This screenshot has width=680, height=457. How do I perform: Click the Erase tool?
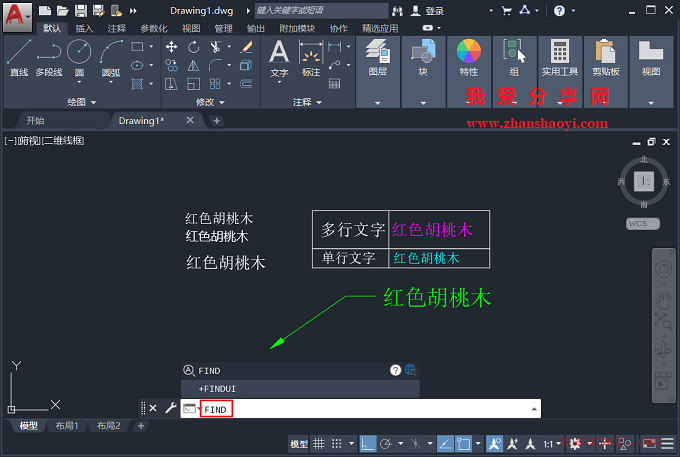[246, 47]
